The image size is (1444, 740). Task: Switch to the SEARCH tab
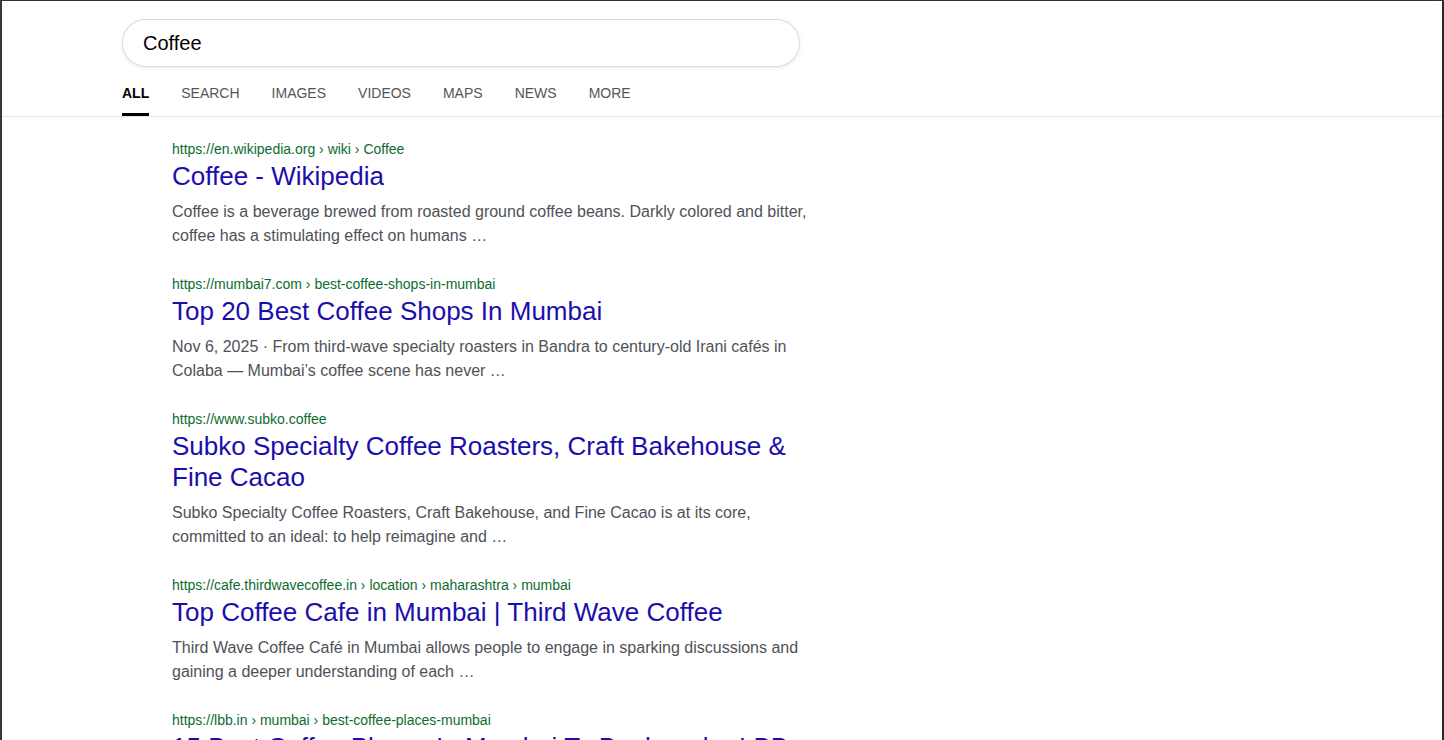click(210, 93)
